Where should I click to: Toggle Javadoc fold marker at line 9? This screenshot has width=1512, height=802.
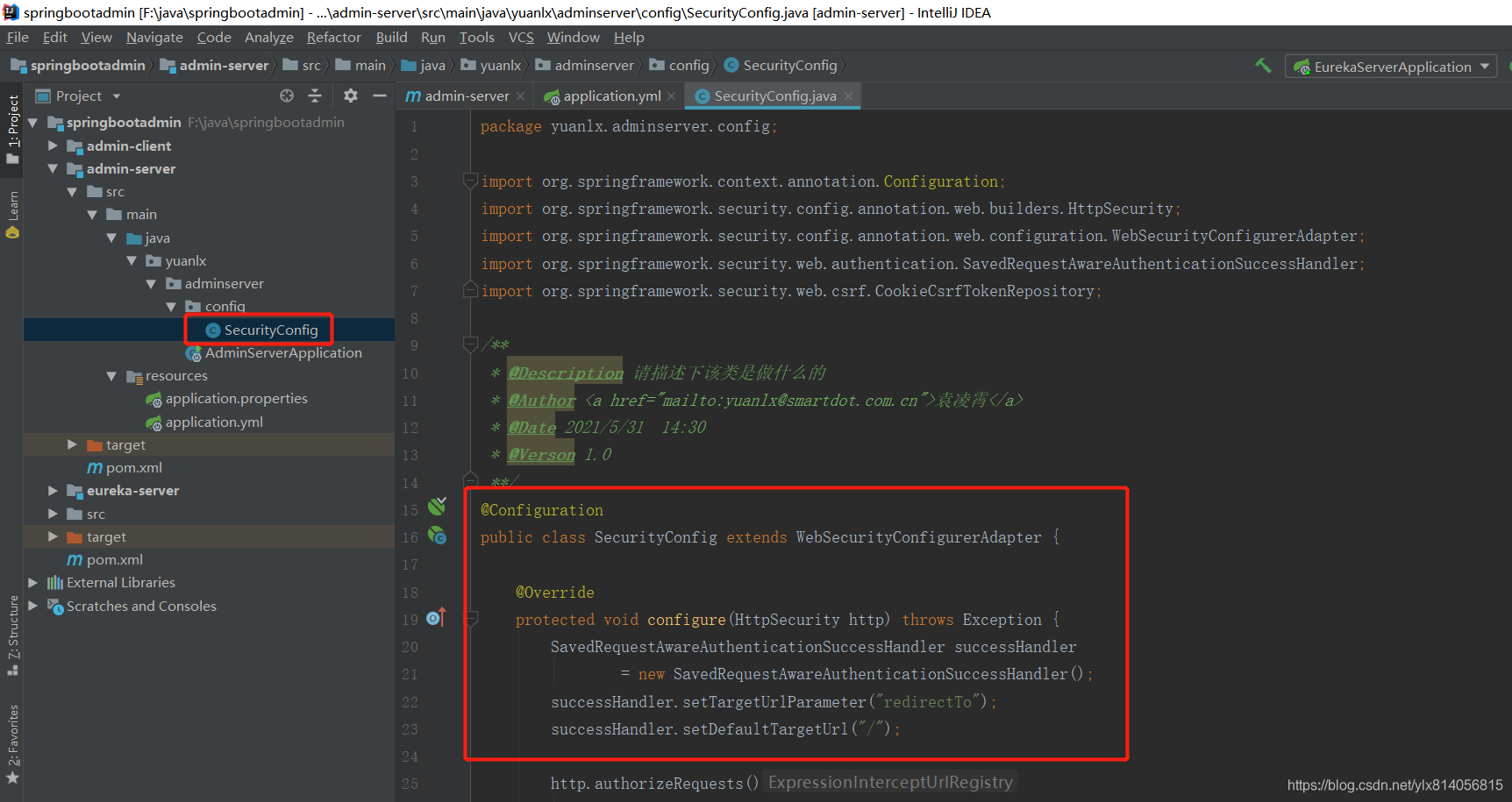[470, 344]
